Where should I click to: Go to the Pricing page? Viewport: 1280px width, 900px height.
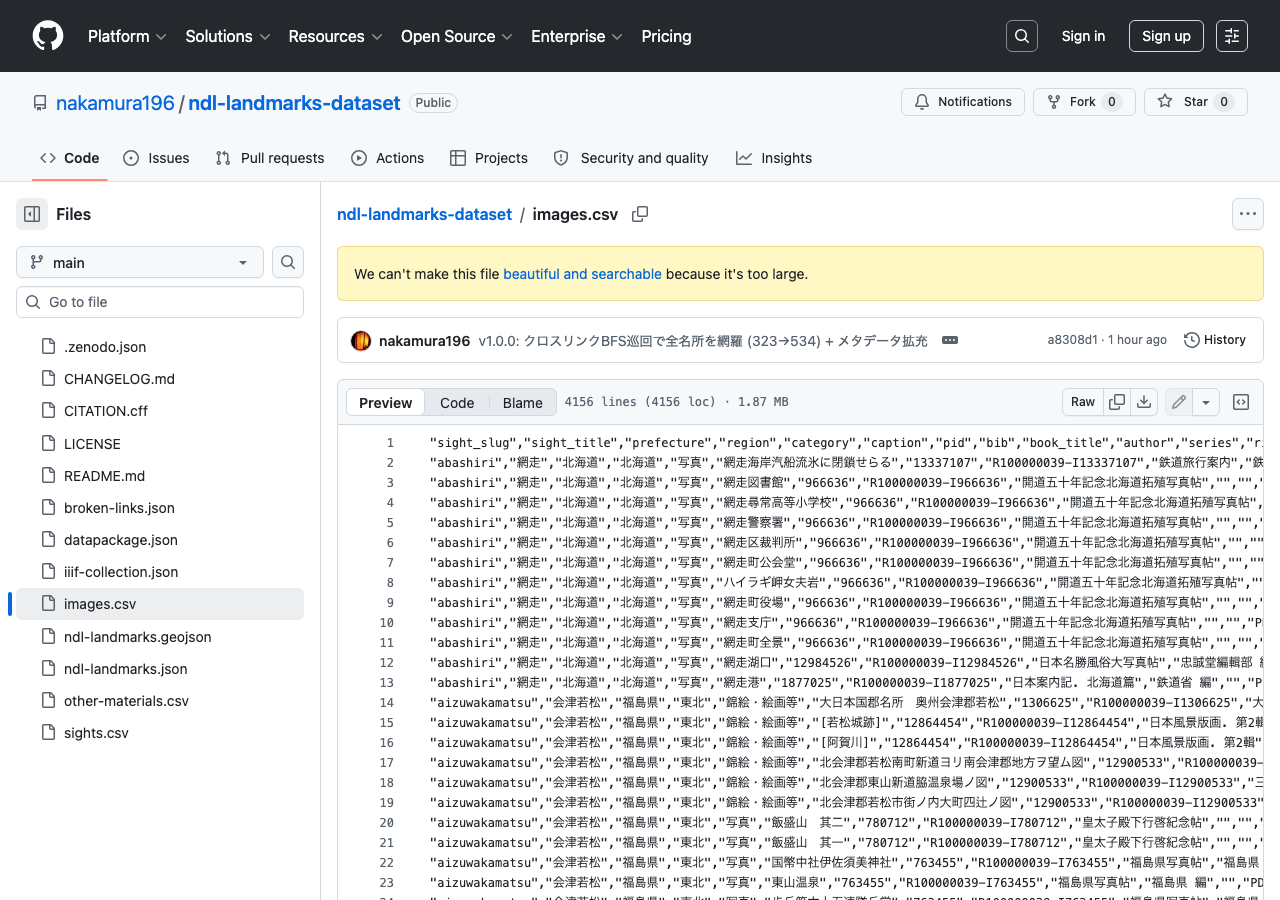pos(666,36)
